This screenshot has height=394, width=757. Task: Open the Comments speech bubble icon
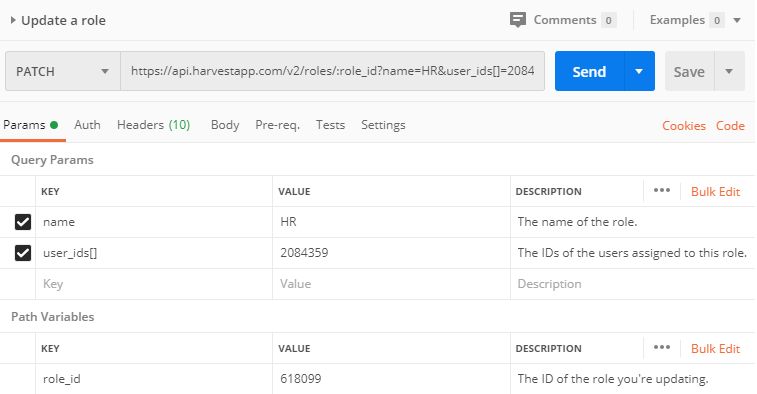[x=518, y=20]
